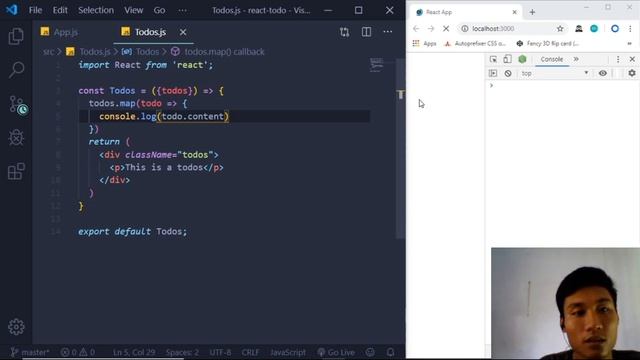Click the green hexagon DevTools icon
The image size is (640, 360).
click(x=522, y=59)
